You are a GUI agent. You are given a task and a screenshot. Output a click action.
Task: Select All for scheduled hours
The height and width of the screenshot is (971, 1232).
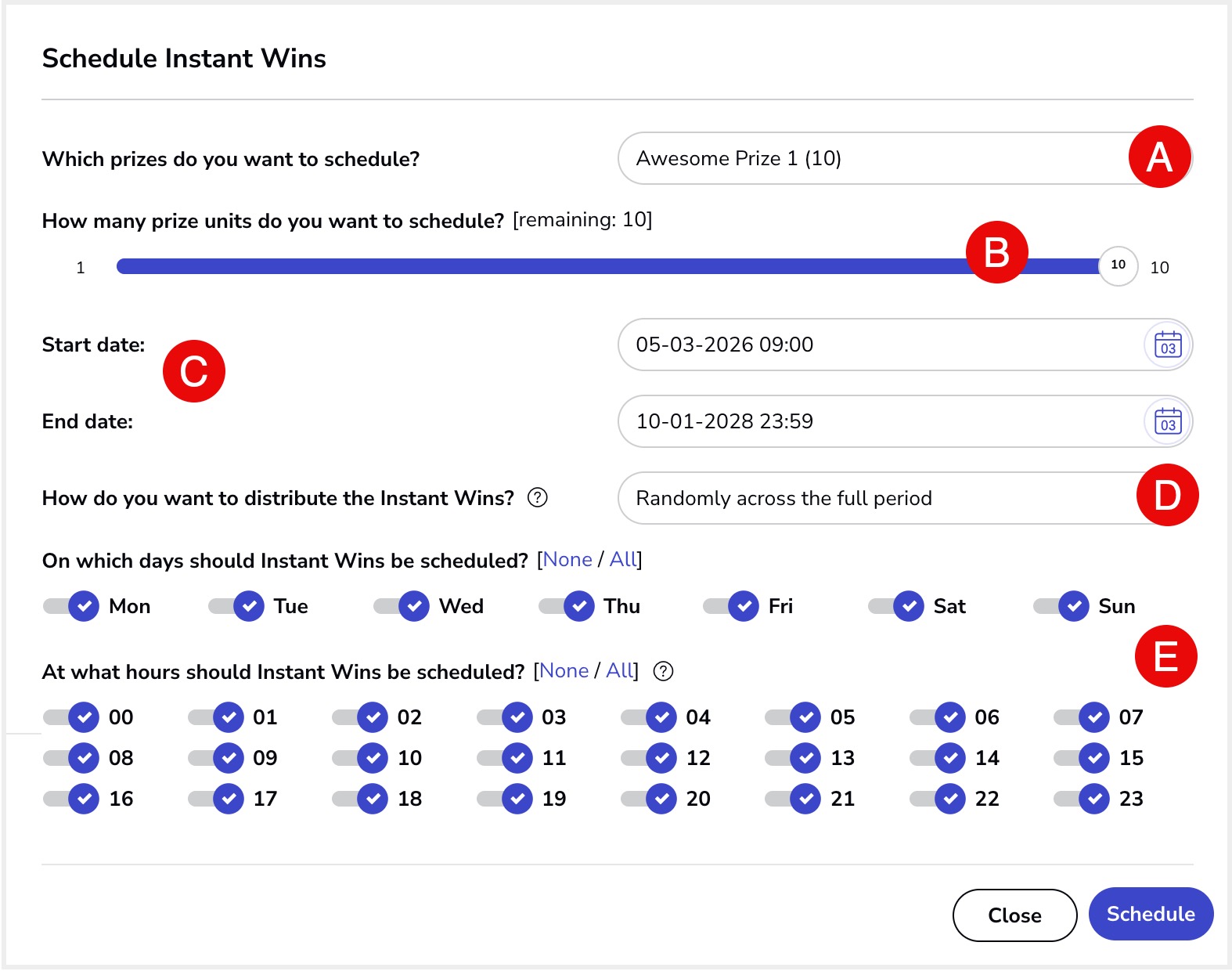tap(621, 671)
